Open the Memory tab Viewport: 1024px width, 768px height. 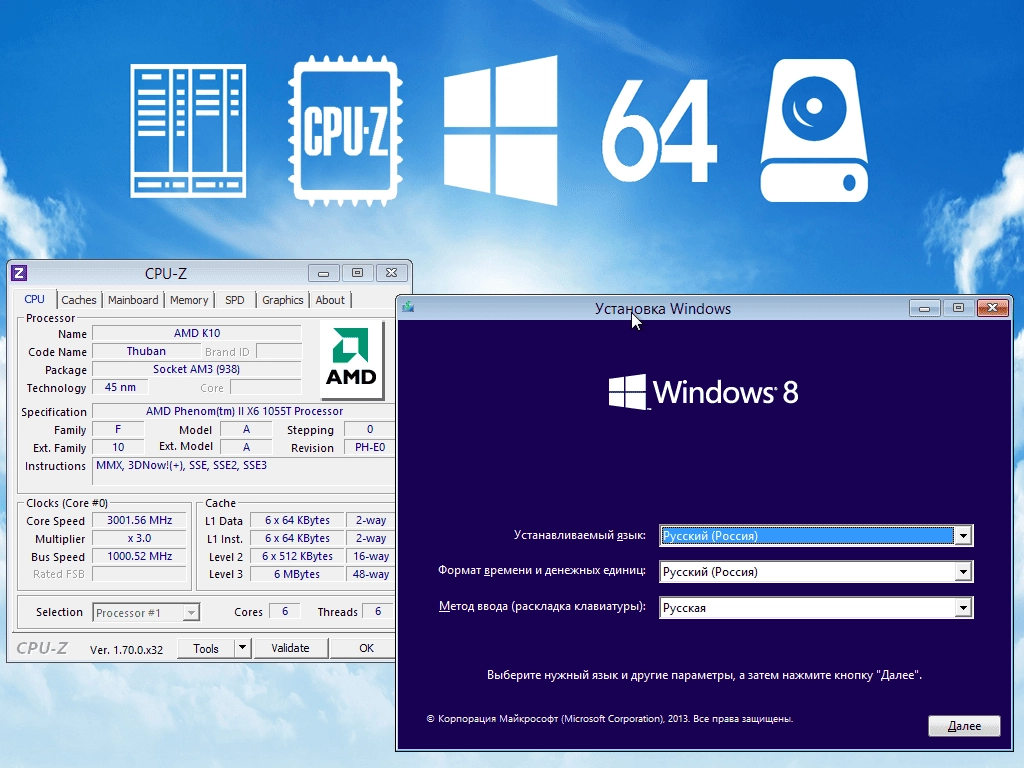(189, 300)
